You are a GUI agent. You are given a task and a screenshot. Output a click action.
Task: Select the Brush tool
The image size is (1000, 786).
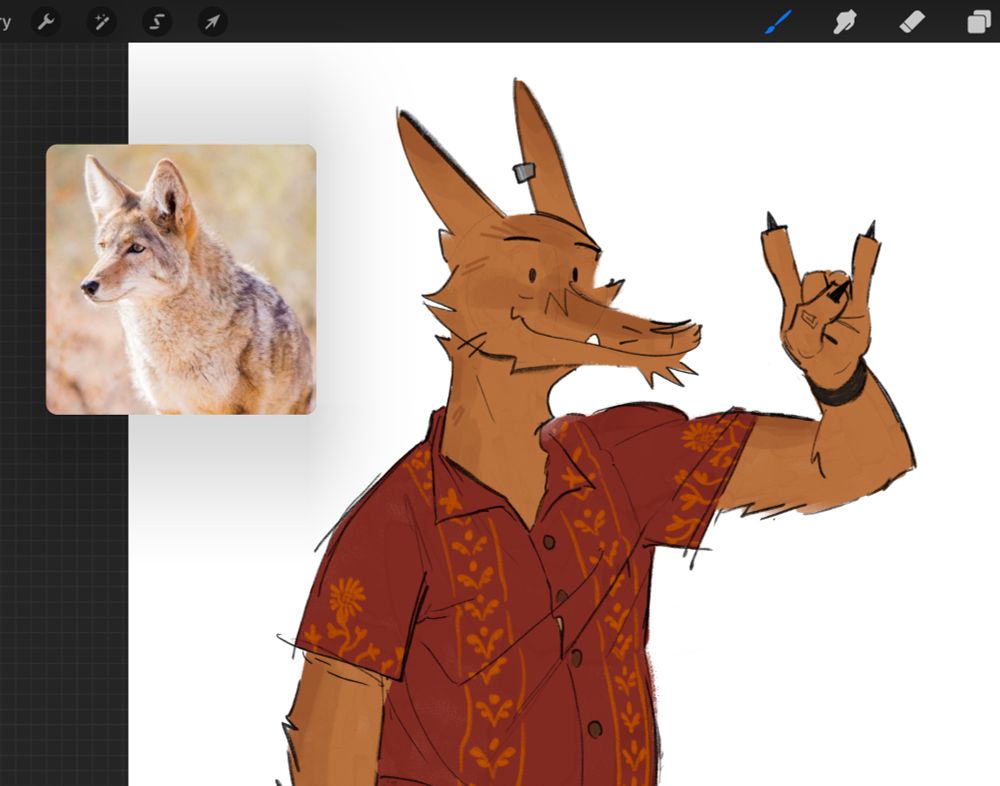779,22
